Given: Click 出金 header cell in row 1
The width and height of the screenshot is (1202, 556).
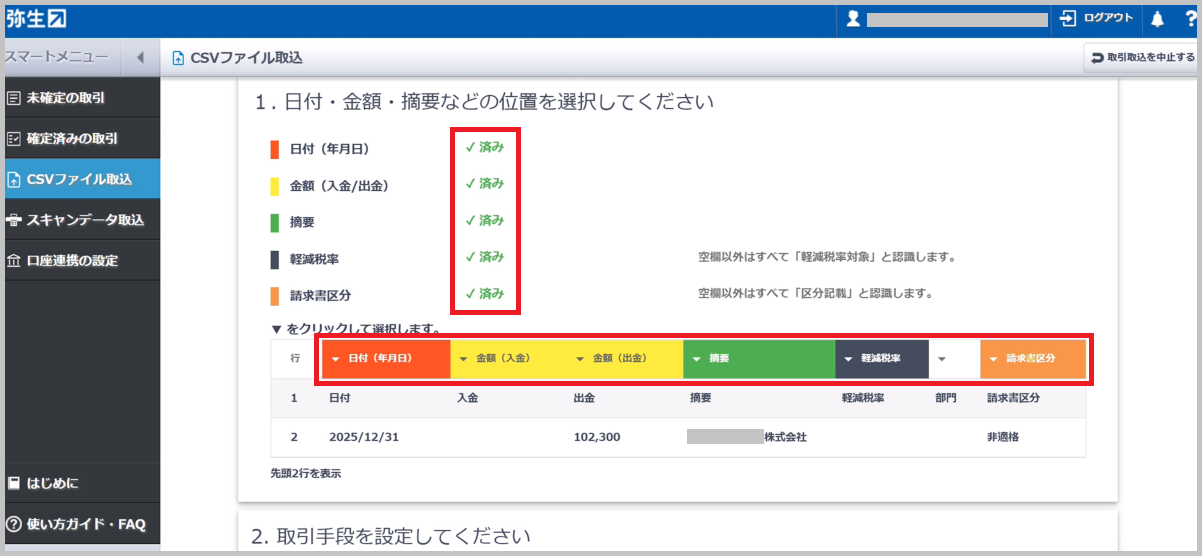Looking at the screenshot, I should click(x=585, y=398).
